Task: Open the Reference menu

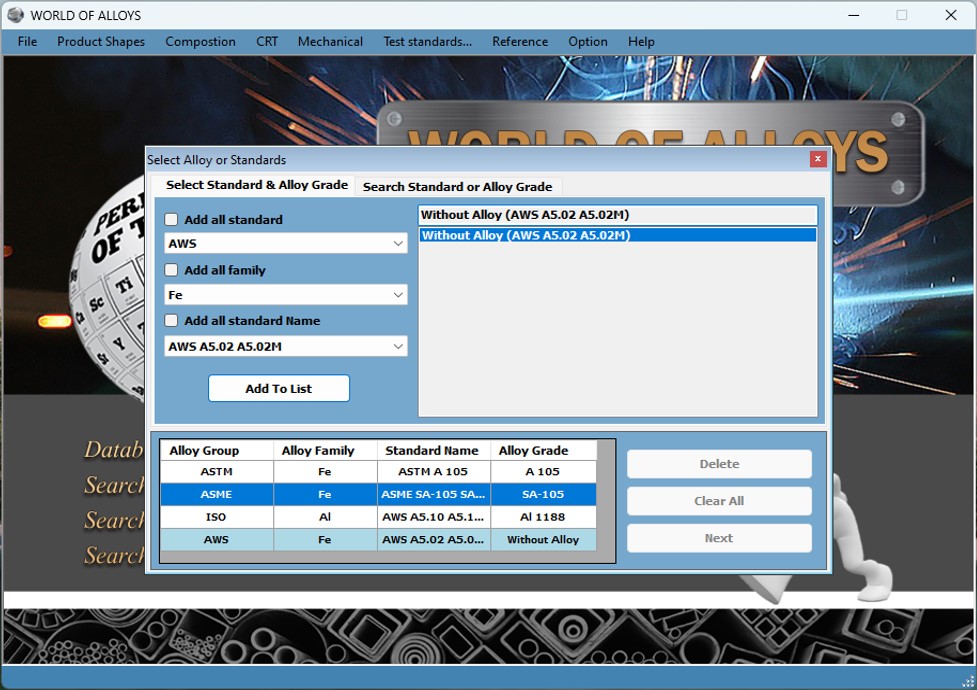Action: click(520, 42)
